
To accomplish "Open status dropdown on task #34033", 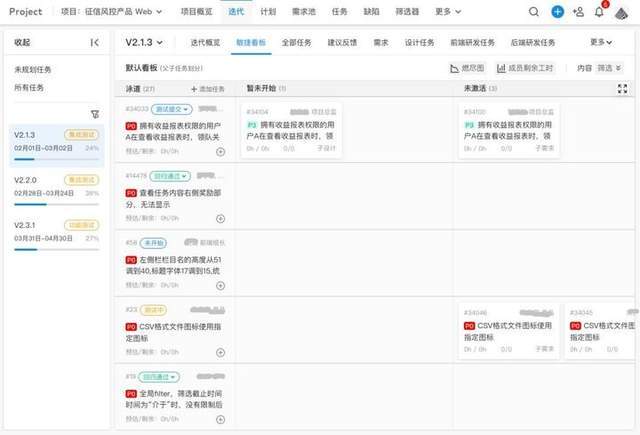I will click(x=171, y=109).
